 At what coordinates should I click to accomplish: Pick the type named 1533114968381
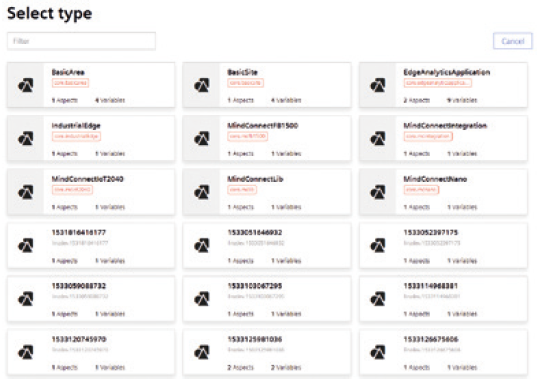click(x=430, y=286)
